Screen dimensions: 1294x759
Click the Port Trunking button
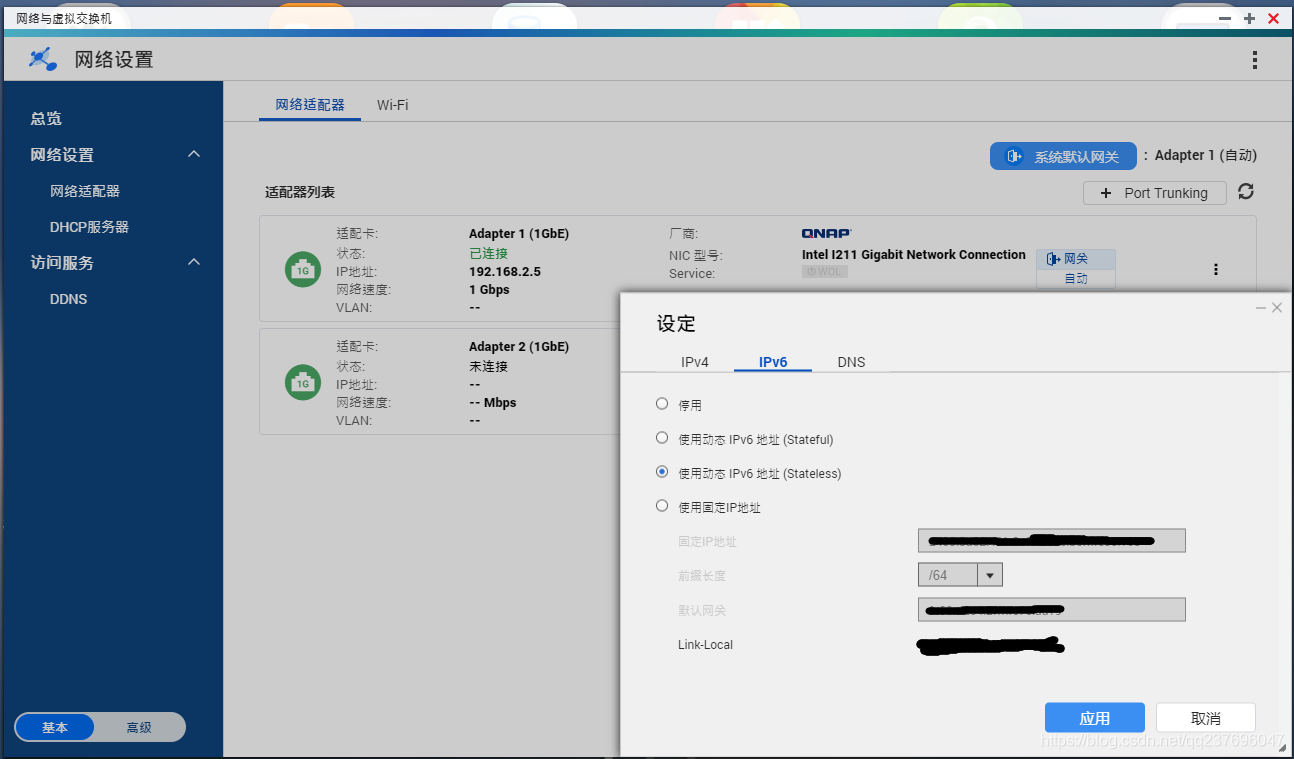pyautogui.click(x=1155, y=193)
